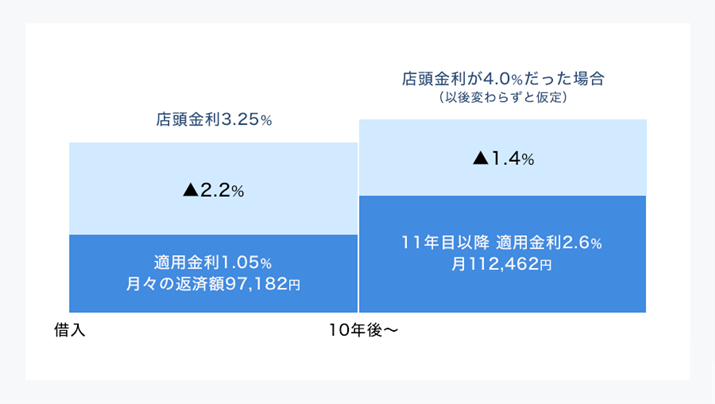Viewport: 715px width, 404px height.
Task: Select the 1.4% discount figure
Action: pos(512,158)
